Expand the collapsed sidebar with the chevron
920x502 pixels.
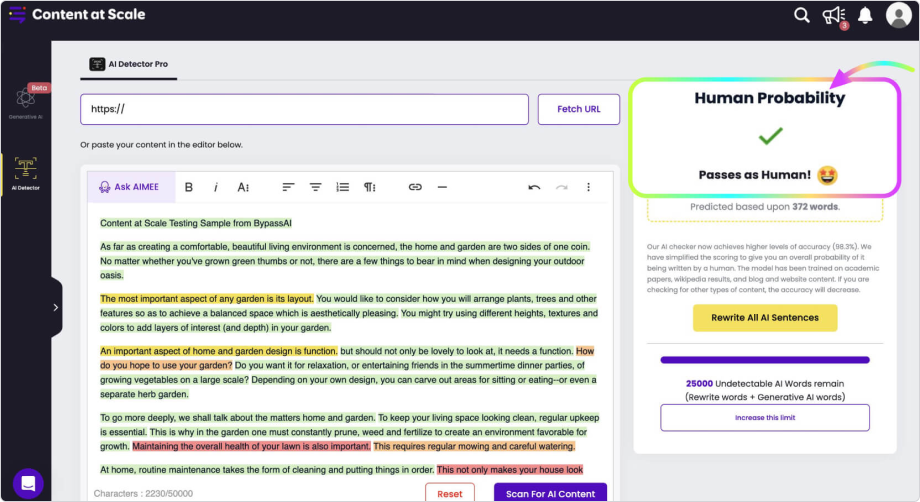click(x=55, y=307)
